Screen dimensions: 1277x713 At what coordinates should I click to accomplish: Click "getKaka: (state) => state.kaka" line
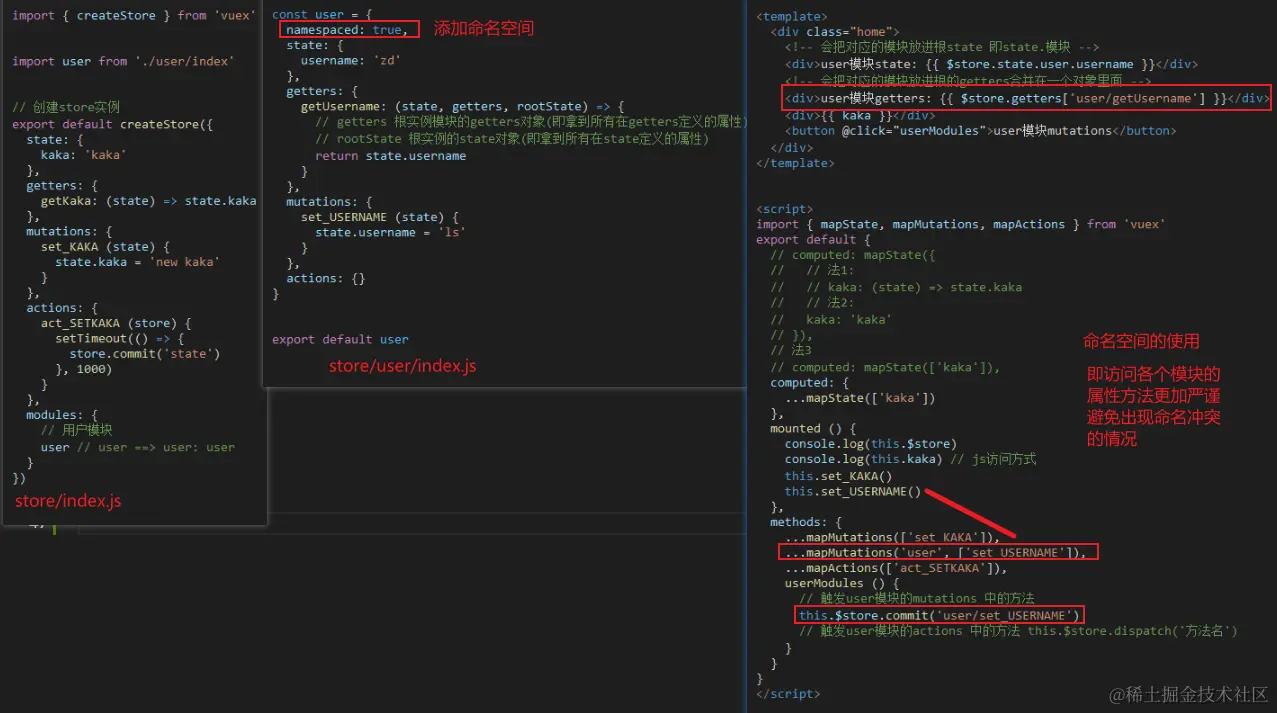pyautogui.click(x=148, y=201)
